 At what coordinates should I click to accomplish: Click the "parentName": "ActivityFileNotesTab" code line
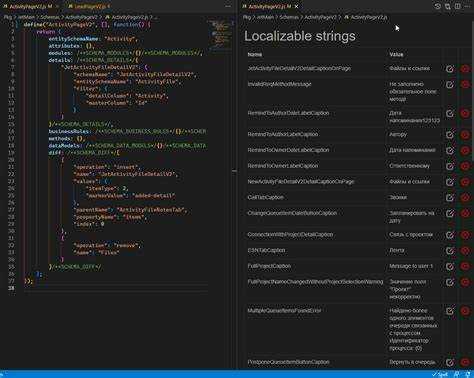pos(131,210)
